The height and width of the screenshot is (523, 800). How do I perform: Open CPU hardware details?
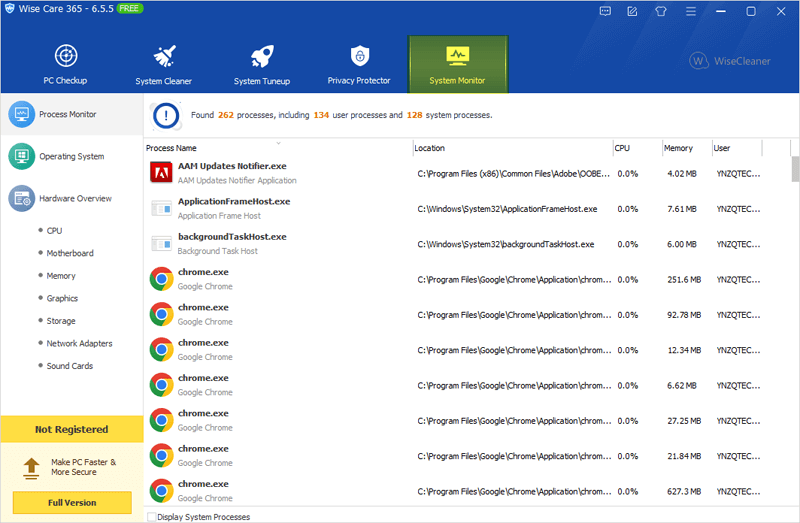point(54,231)
